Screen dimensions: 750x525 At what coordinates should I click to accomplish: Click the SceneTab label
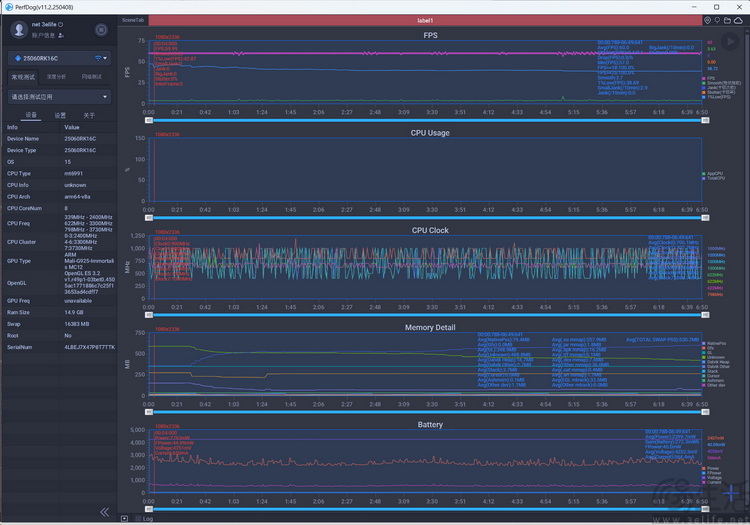(132, 20)
